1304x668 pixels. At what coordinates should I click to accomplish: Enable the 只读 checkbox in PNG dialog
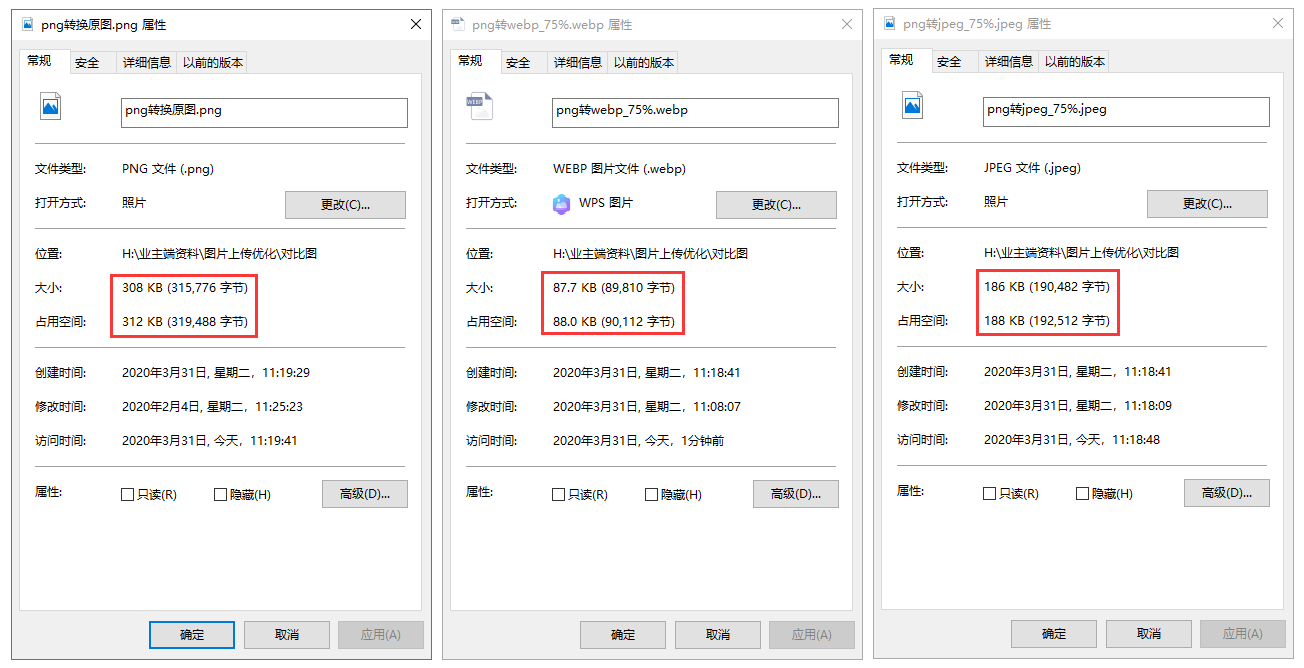point(128,494)
